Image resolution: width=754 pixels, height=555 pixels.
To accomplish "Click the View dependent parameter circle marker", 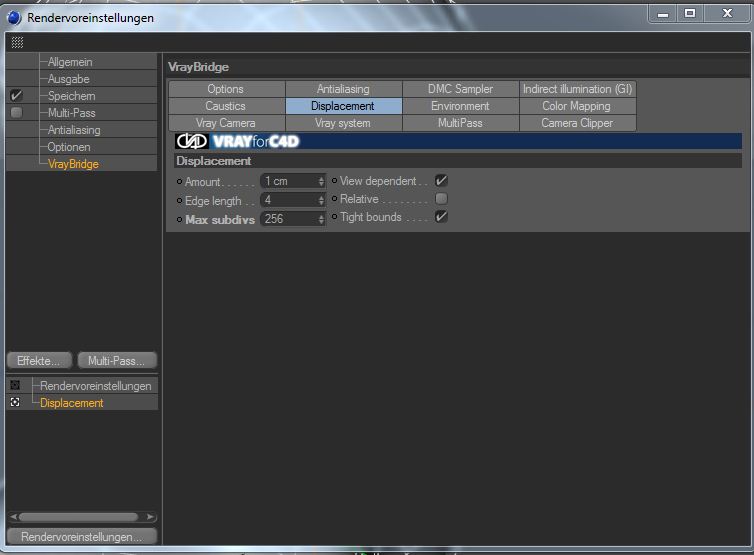I will coord(334,181).
